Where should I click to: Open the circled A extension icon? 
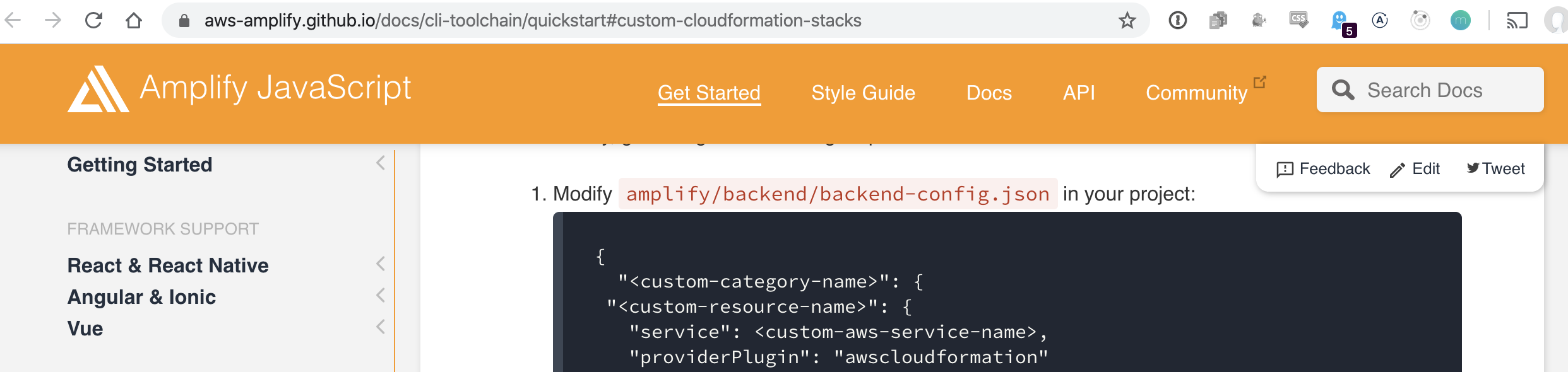(1380, 21)
